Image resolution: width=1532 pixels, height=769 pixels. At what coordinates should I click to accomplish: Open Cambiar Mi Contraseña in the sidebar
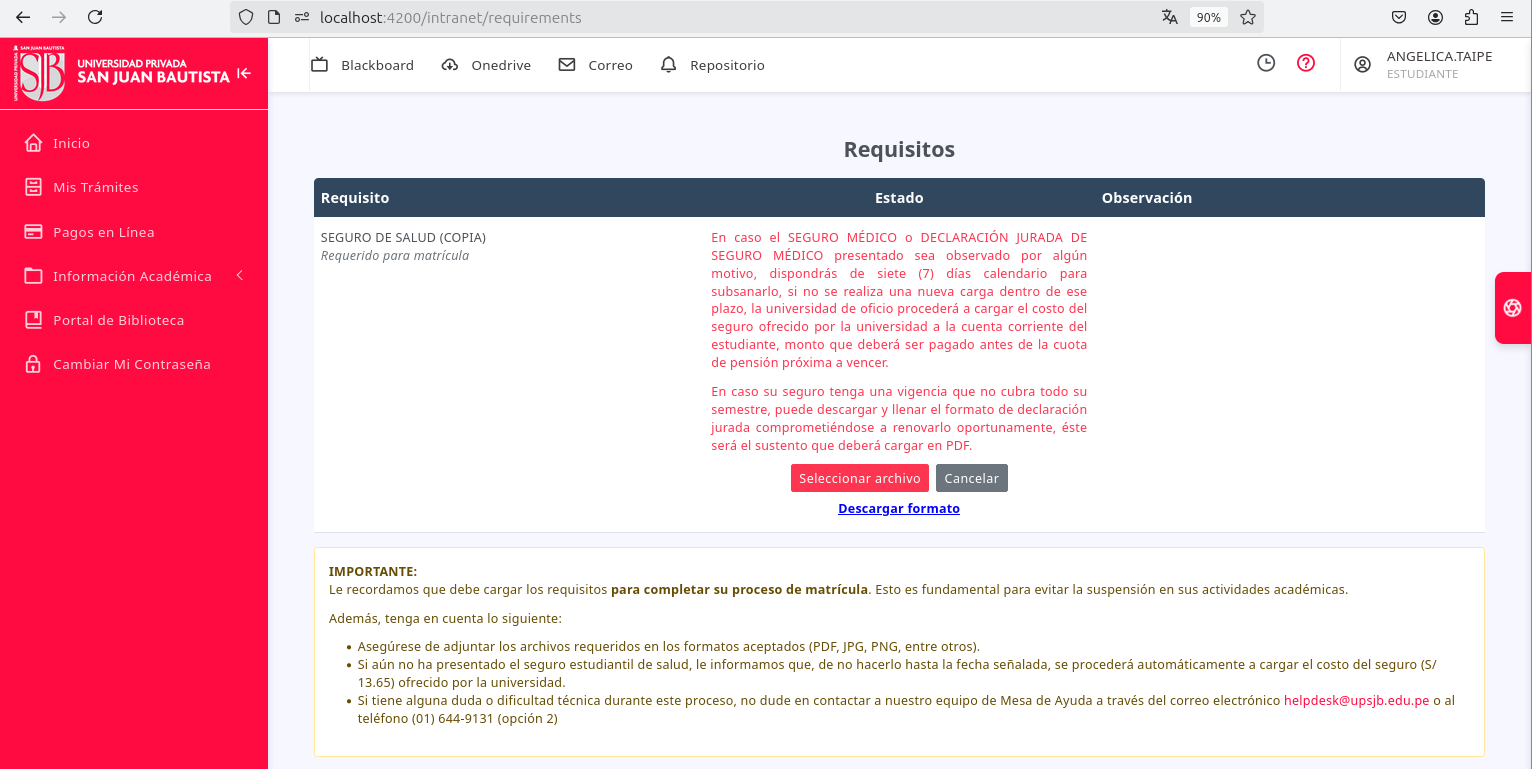pos(134,364)
